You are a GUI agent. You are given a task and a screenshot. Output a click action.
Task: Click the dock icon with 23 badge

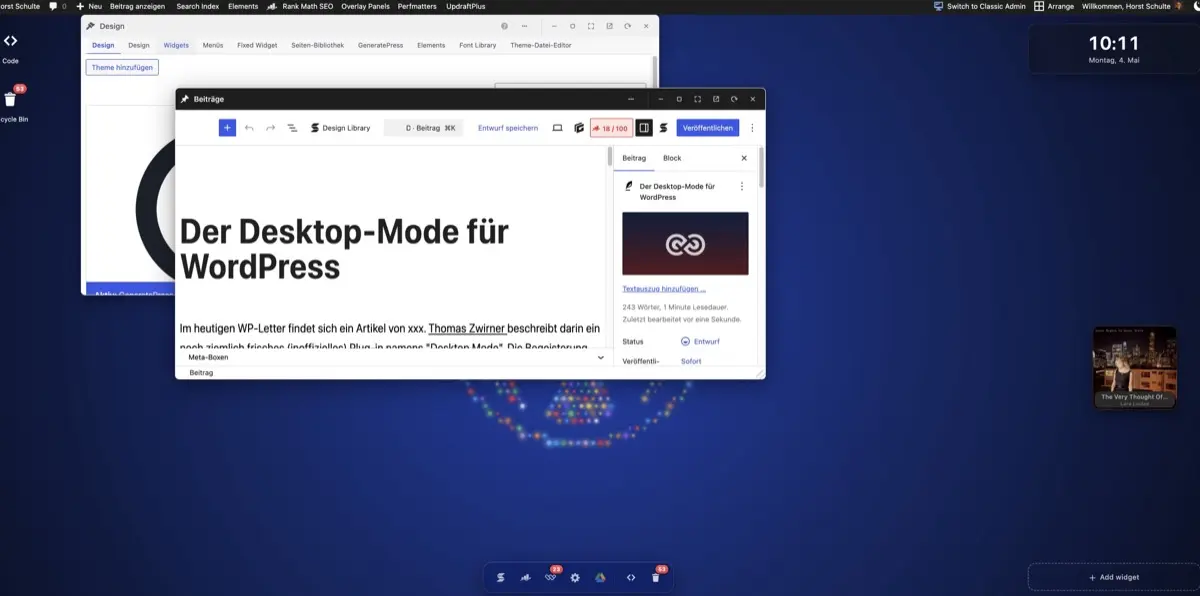pos(550,576)
